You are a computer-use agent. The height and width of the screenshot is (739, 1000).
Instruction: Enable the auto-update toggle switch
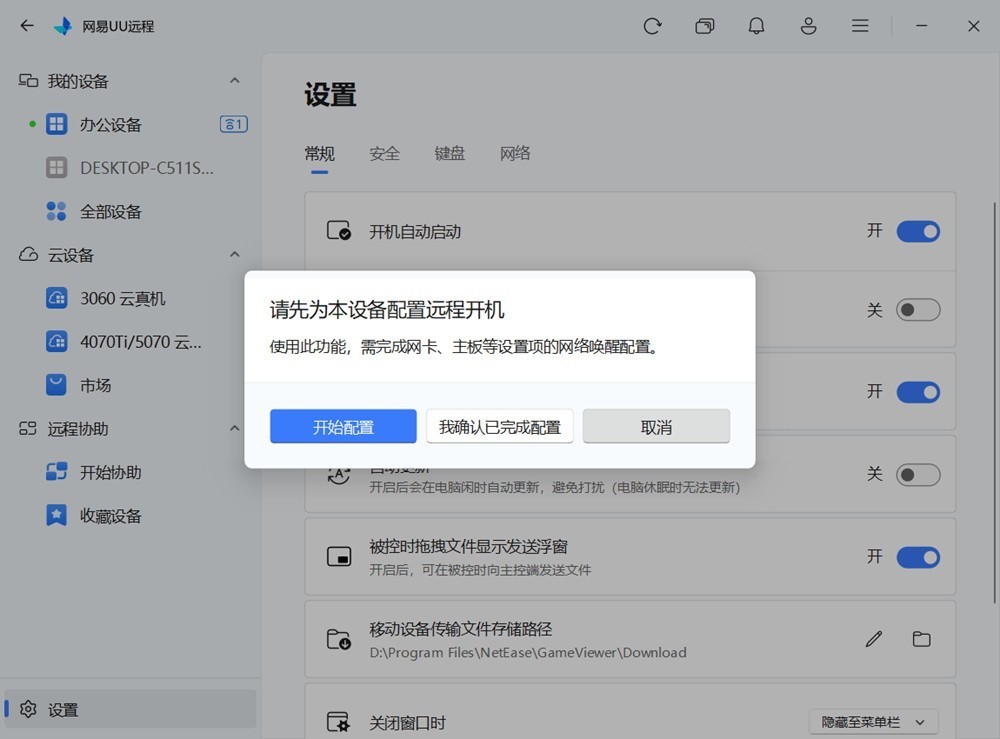coord(918,474)
